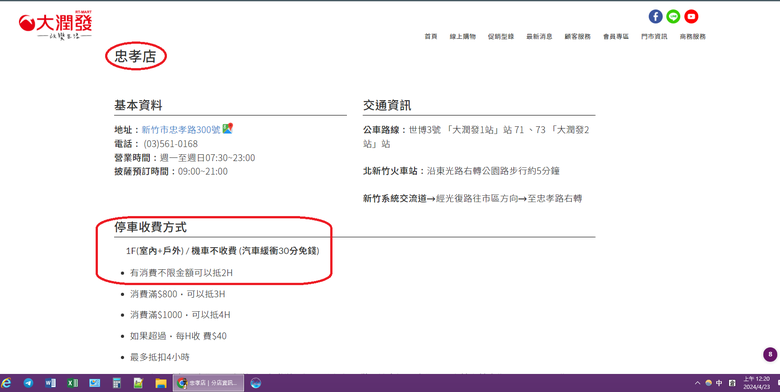This screenshot has height=392, width=780.
Task: Open the Facebook page icon
Action: click(655, 16)
